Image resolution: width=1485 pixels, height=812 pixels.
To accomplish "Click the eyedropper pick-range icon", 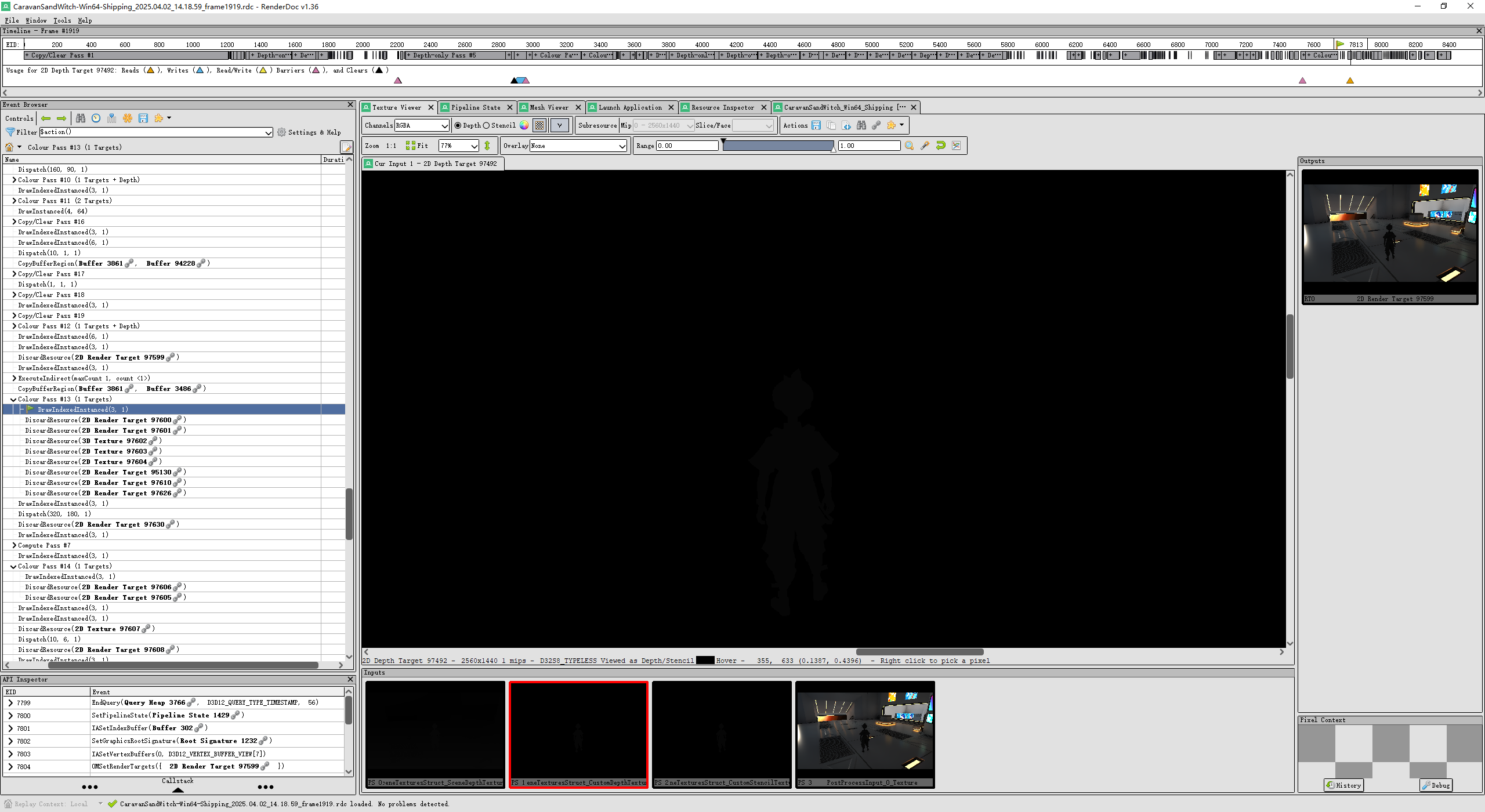I will coord(925,146).
